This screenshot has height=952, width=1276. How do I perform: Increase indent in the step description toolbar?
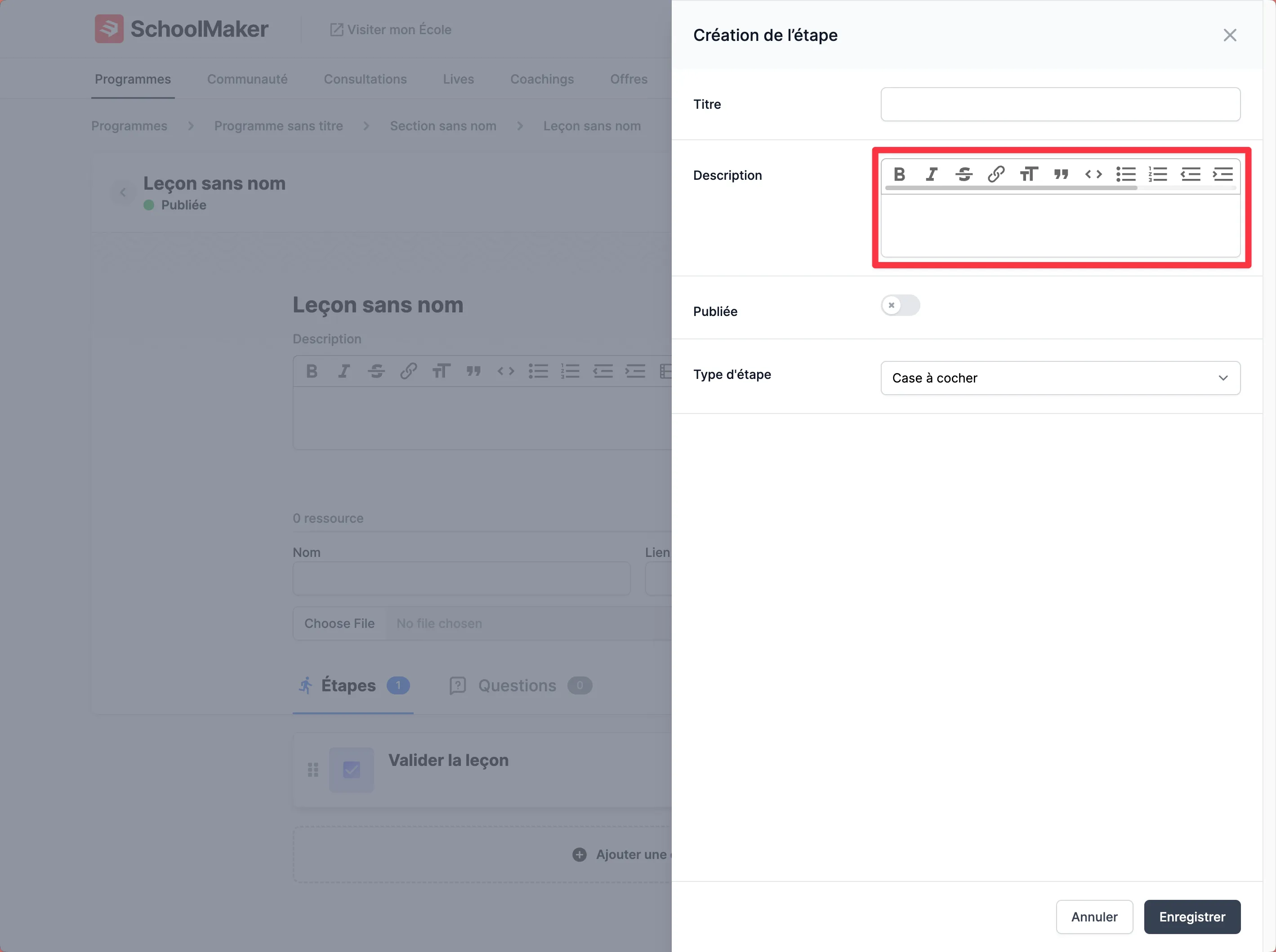[x=1222, y=174]
